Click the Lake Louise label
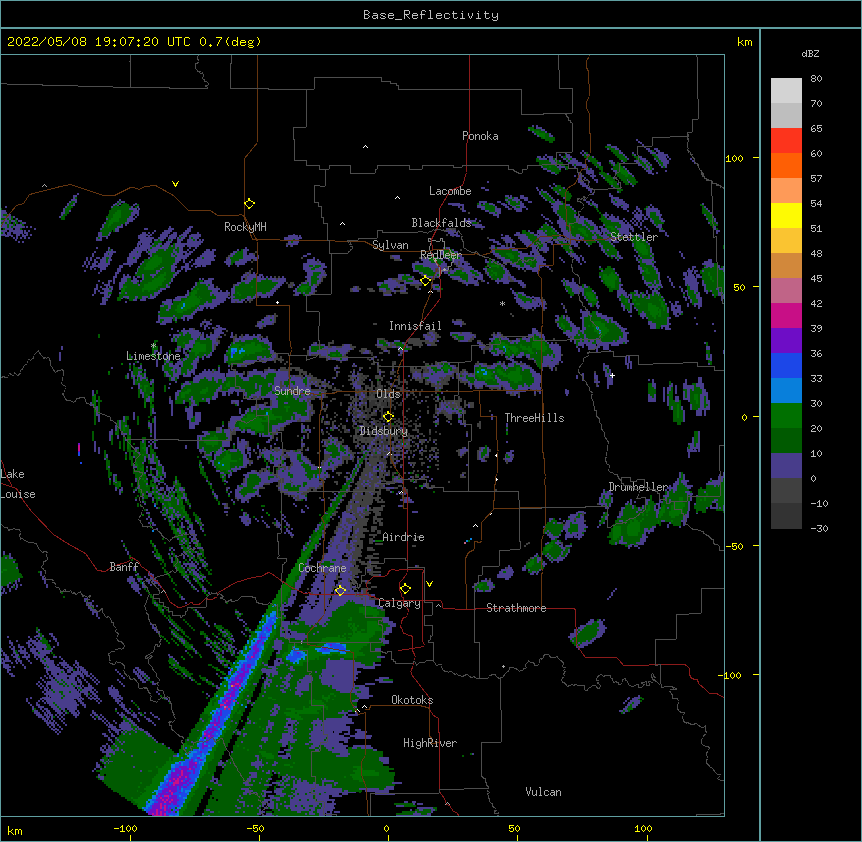The width and height of the screenshot is (862, 842). click(x=18, y=484)
